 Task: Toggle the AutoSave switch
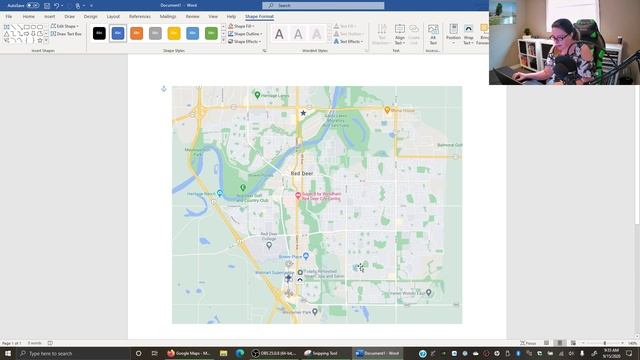[33, 6]
